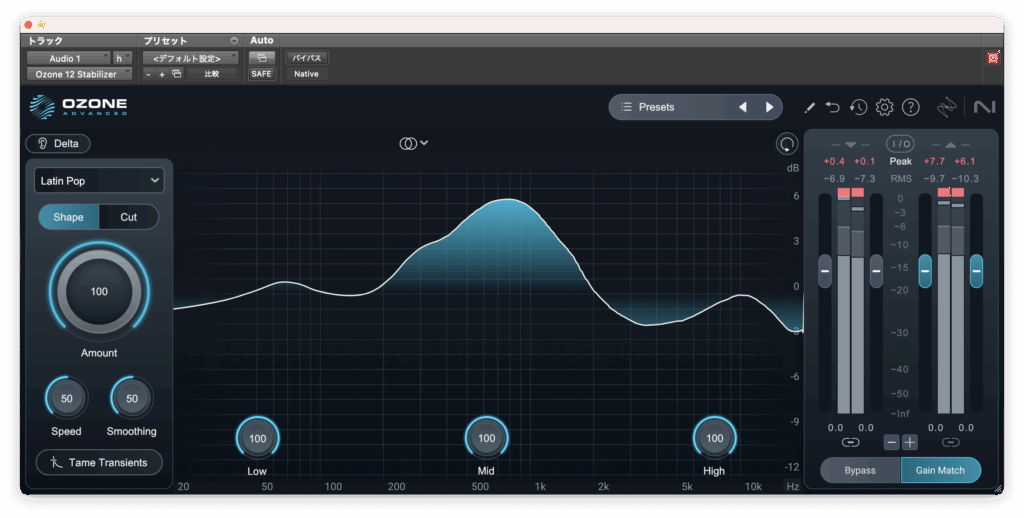Open Ozone settings gear icon
Image resolution: width=1024 pixels, height=518 pixels.
pyautogui.click(x=884, y=107)
